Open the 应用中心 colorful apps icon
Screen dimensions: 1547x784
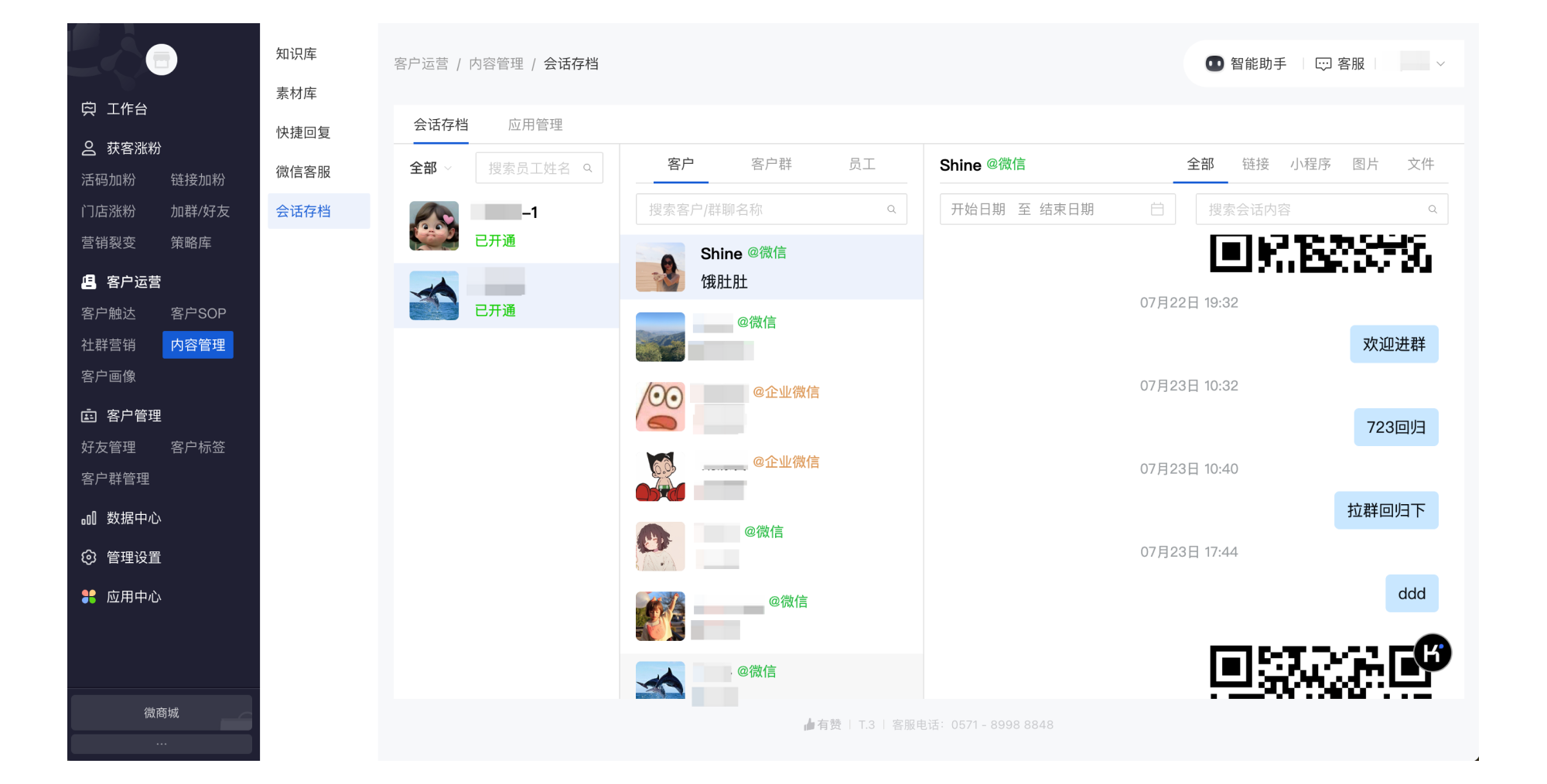coord(89,597)
